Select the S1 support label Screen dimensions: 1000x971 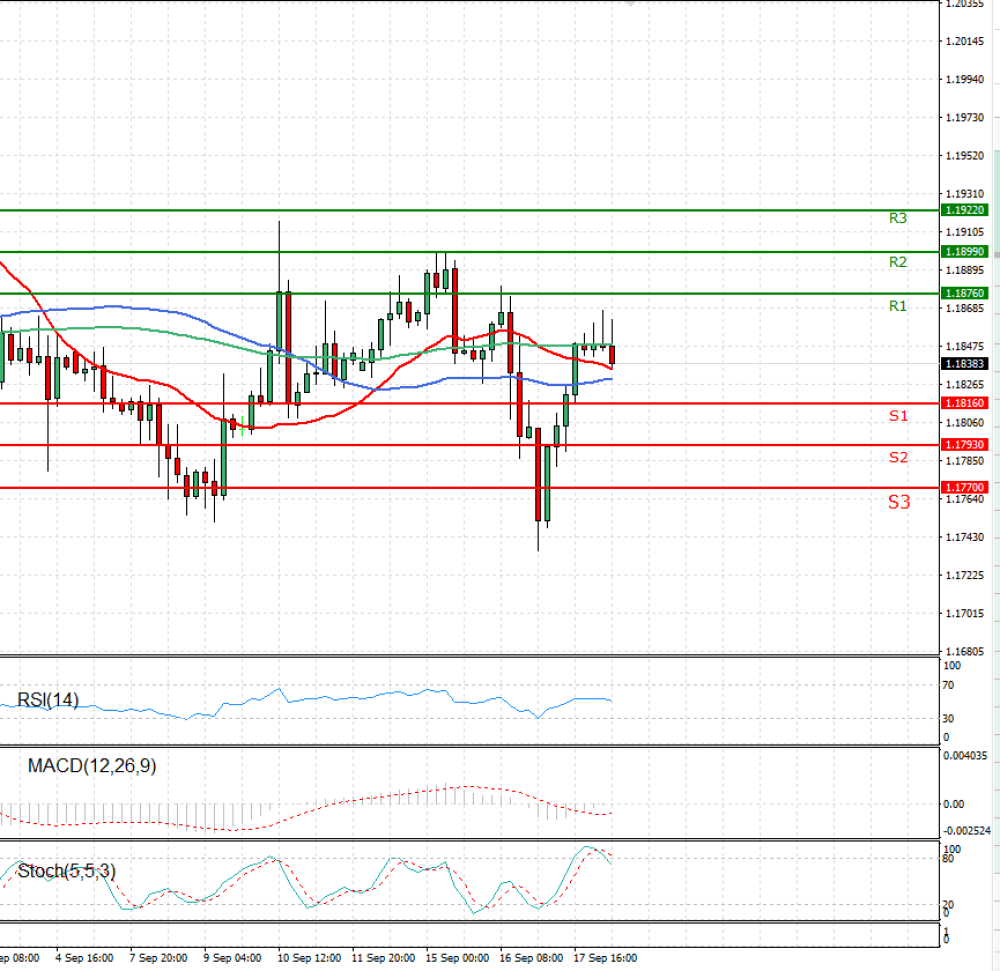click(898, 416)
